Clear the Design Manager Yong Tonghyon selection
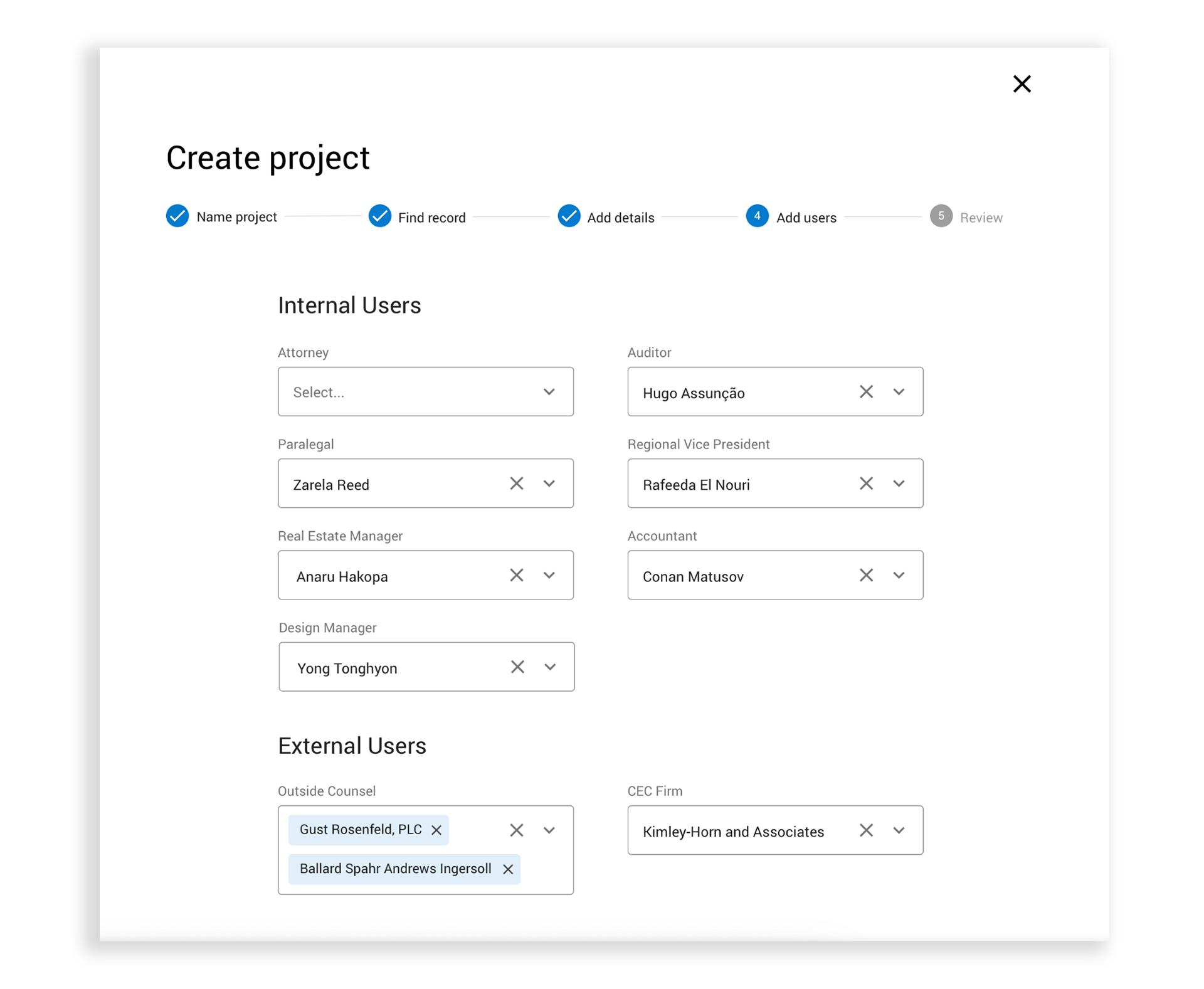The image size is (1204, 989). [x=517, y=666]
